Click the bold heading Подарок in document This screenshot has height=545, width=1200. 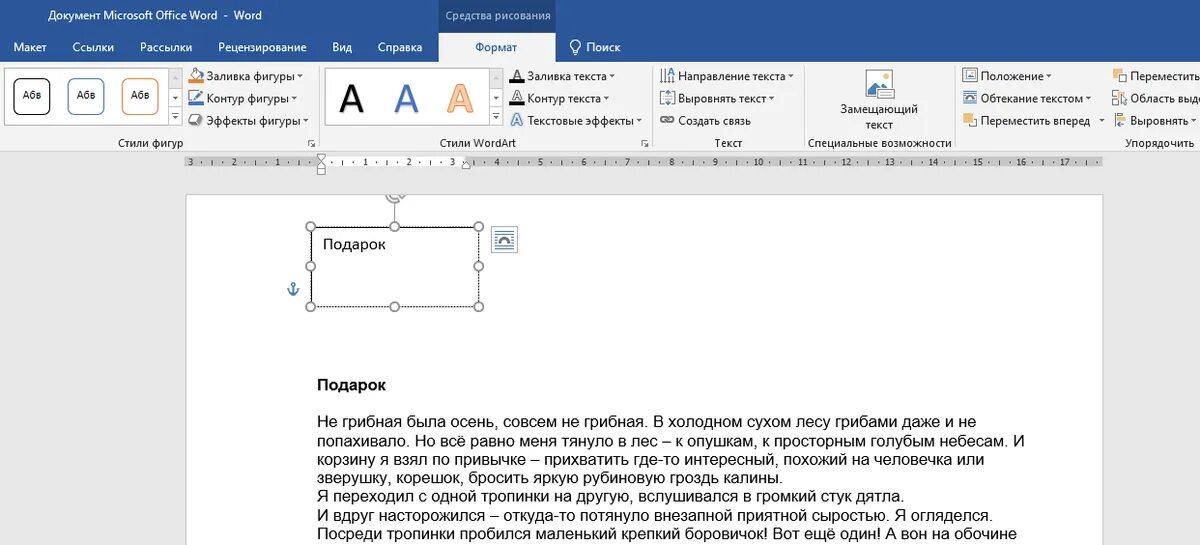pyautogui.click(x=351, y=385)
